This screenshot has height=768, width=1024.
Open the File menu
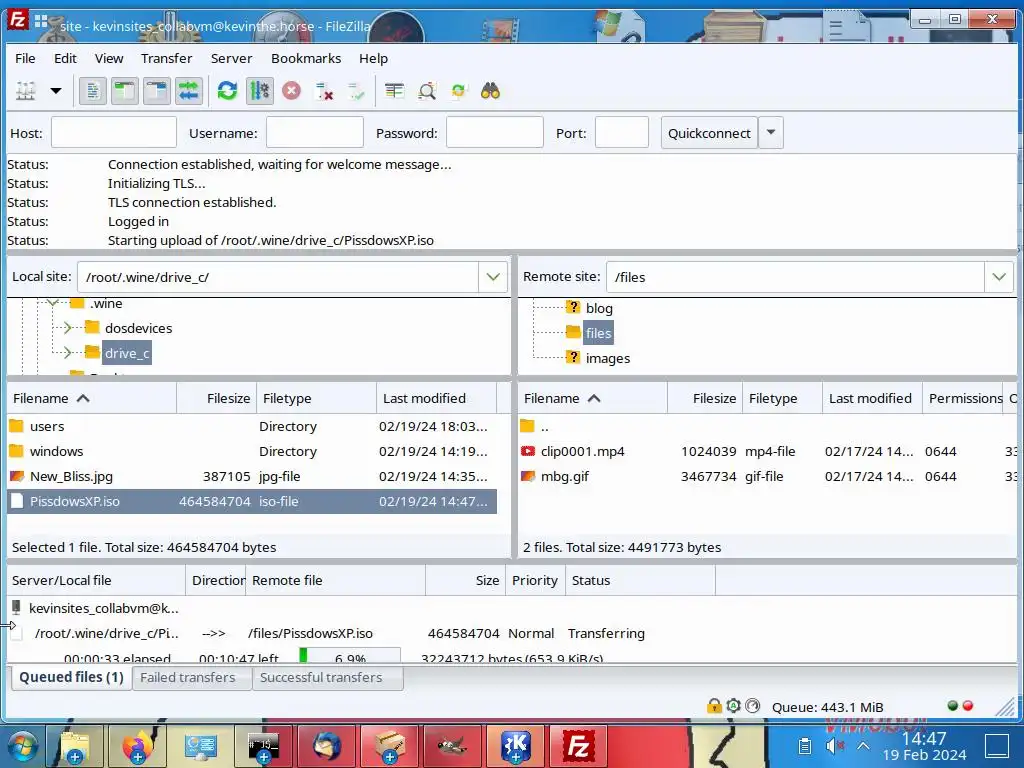(25, 58)
